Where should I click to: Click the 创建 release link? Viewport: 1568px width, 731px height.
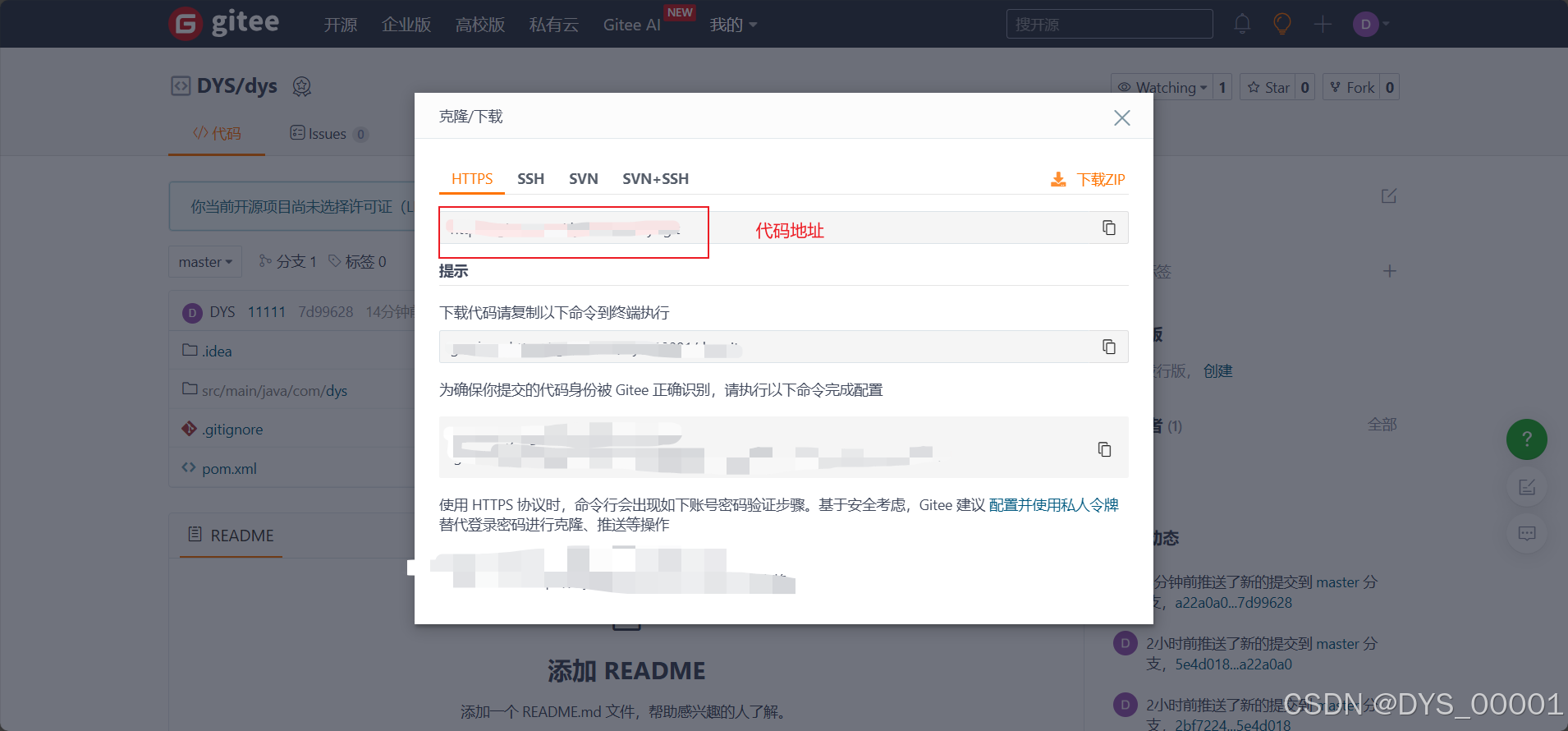click(1217, 371)
